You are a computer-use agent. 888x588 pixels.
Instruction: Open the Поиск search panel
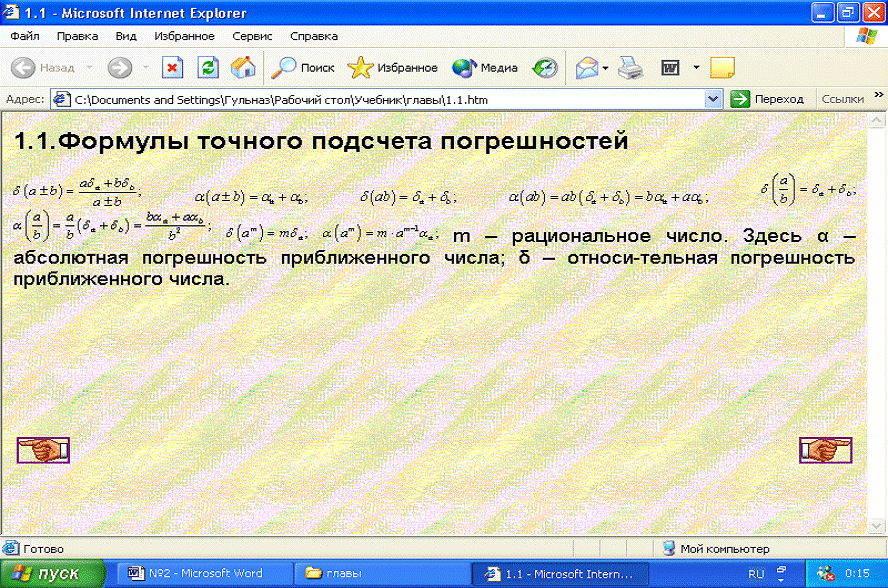click(304, 68)
